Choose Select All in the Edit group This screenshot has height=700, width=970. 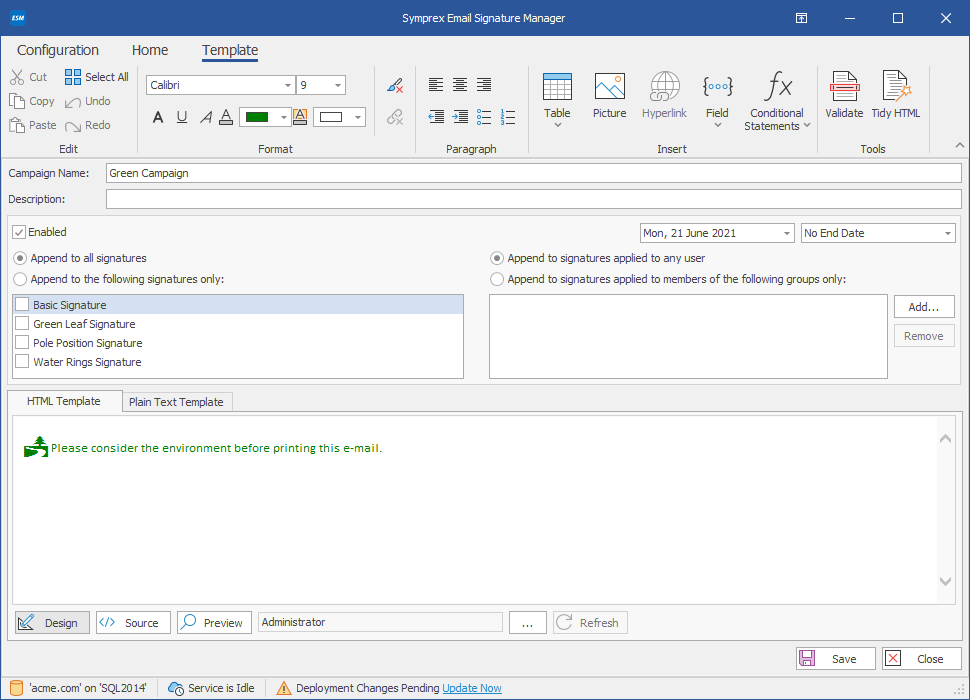[x=97, y=77]
